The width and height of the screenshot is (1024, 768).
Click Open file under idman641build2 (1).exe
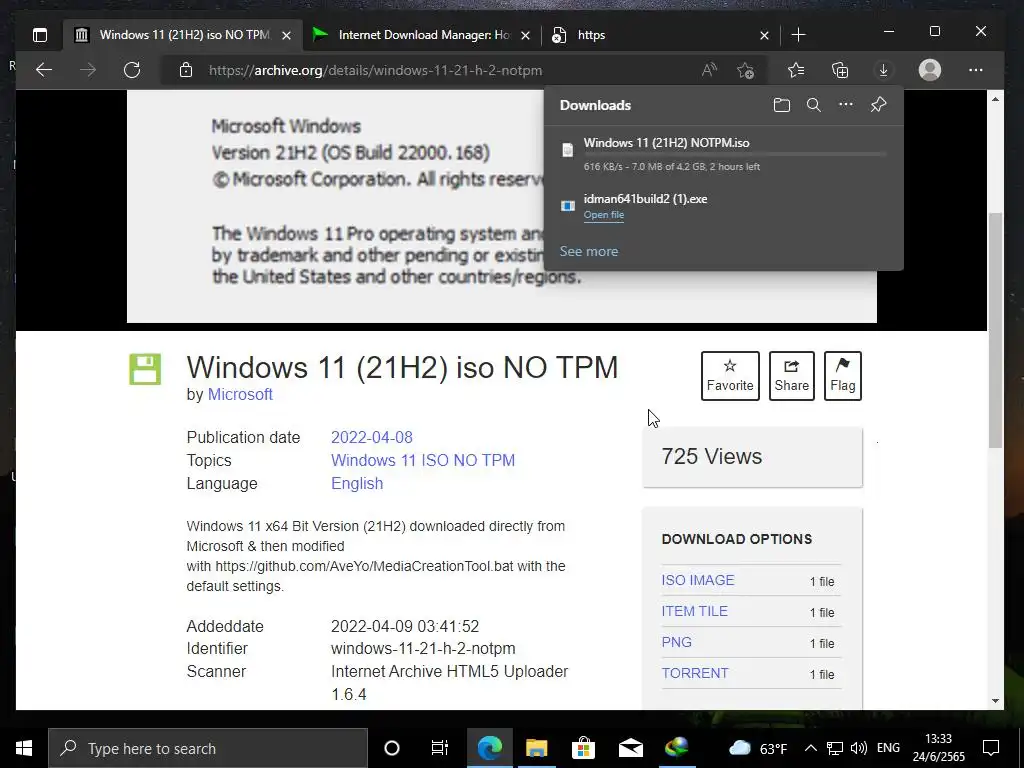tap(603, 215)
